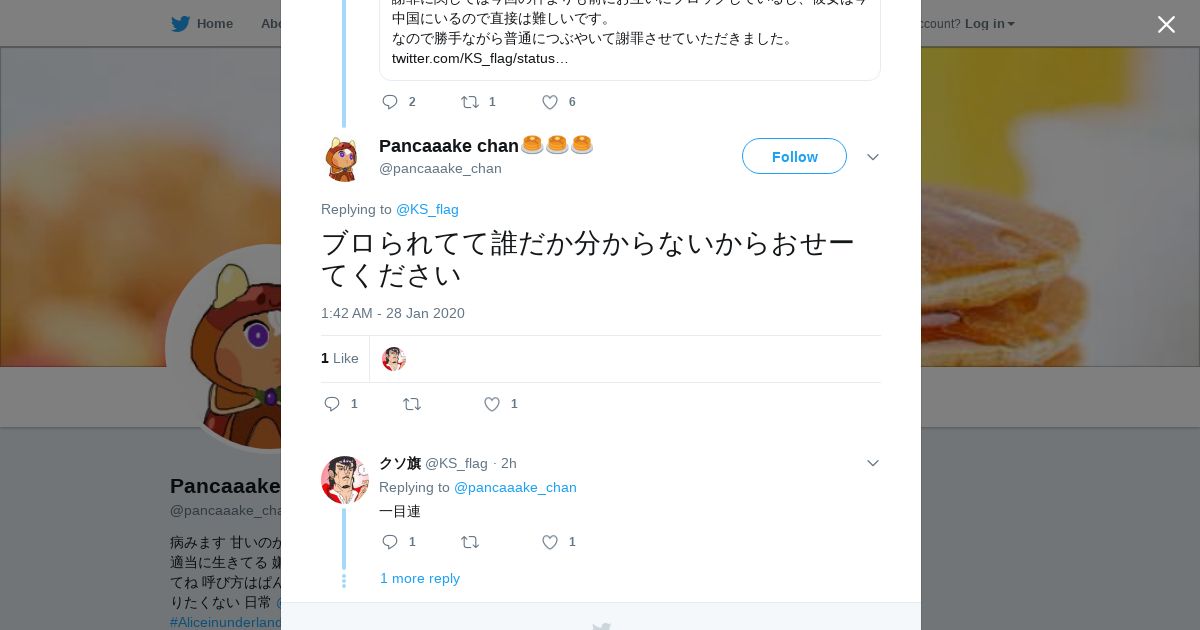1200x630 pixels.
Task: Retweet the top tweet with 1 retweet
Action: 470,102
